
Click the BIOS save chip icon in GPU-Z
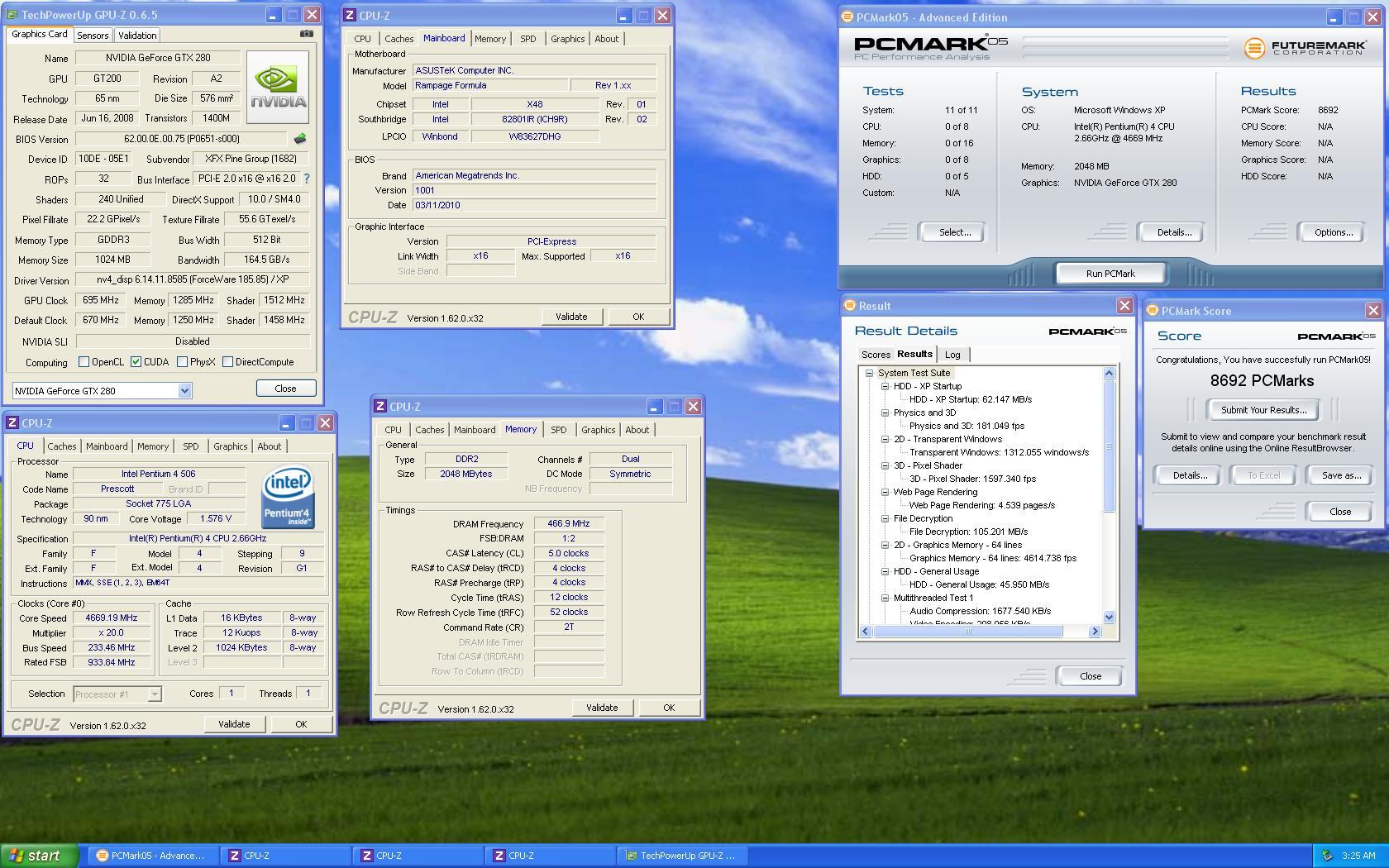coord(300,139)
